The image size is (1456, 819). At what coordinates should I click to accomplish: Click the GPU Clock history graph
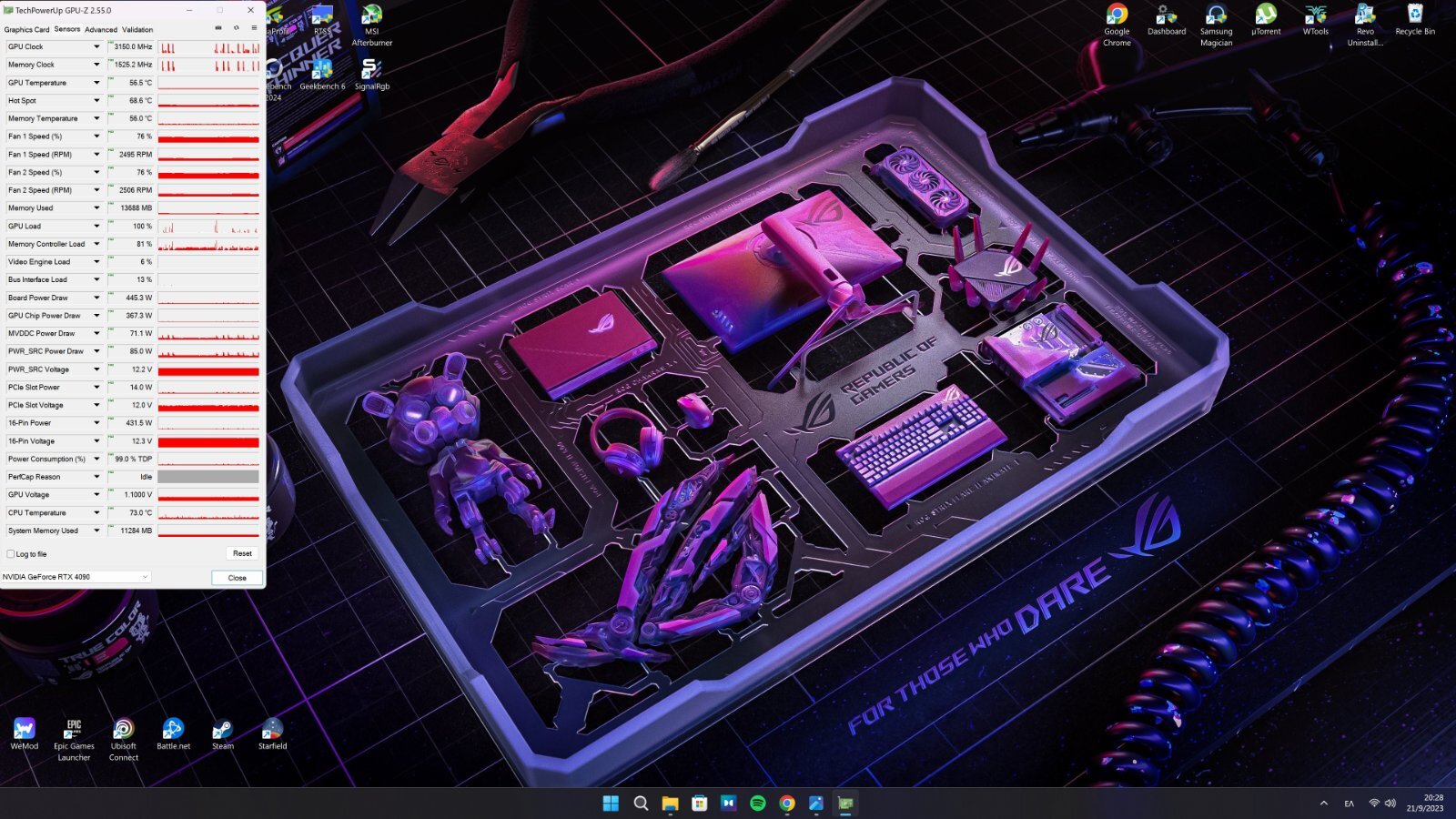pyautogui.click(x=208, y=46)
